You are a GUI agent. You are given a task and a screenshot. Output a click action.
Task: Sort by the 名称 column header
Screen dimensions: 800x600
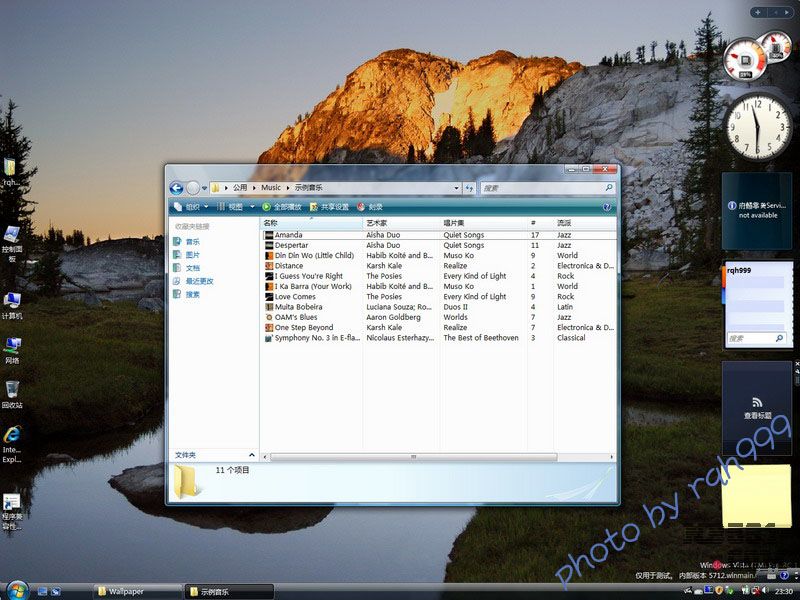tap(311, 223)
